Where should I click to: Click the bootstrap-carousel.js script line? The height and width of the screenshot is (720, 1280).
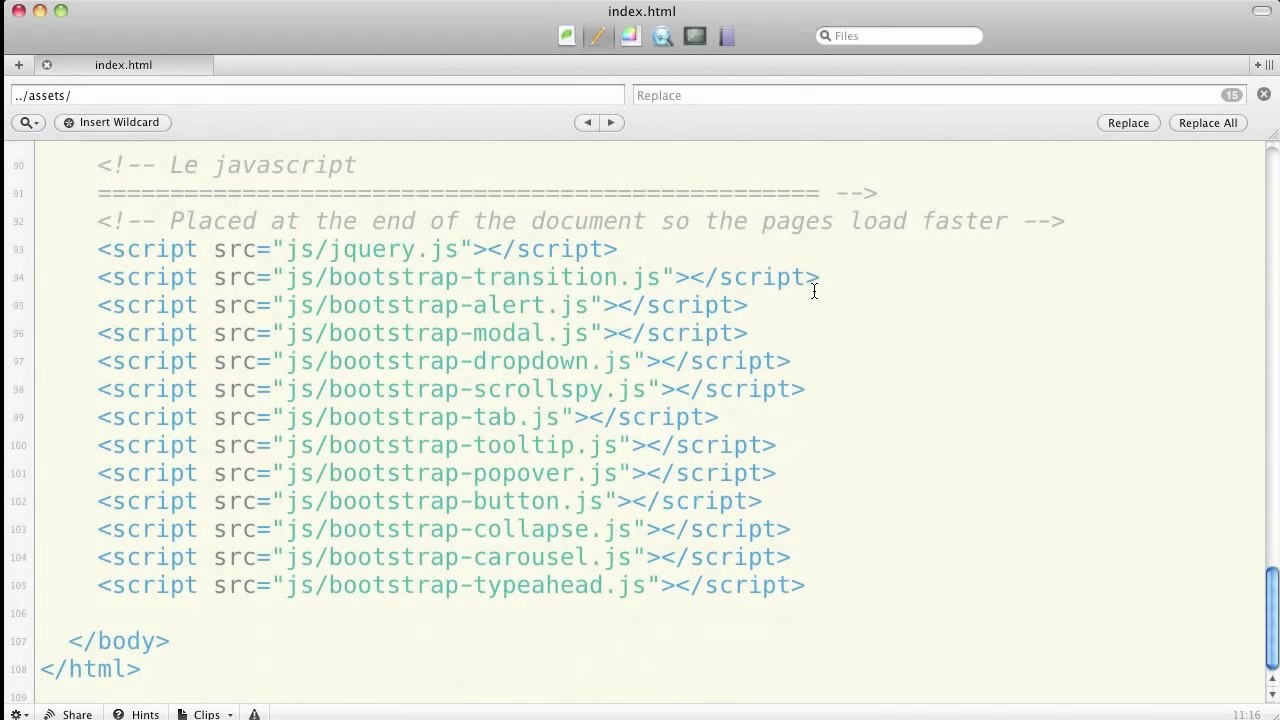[x=444, y=557]
